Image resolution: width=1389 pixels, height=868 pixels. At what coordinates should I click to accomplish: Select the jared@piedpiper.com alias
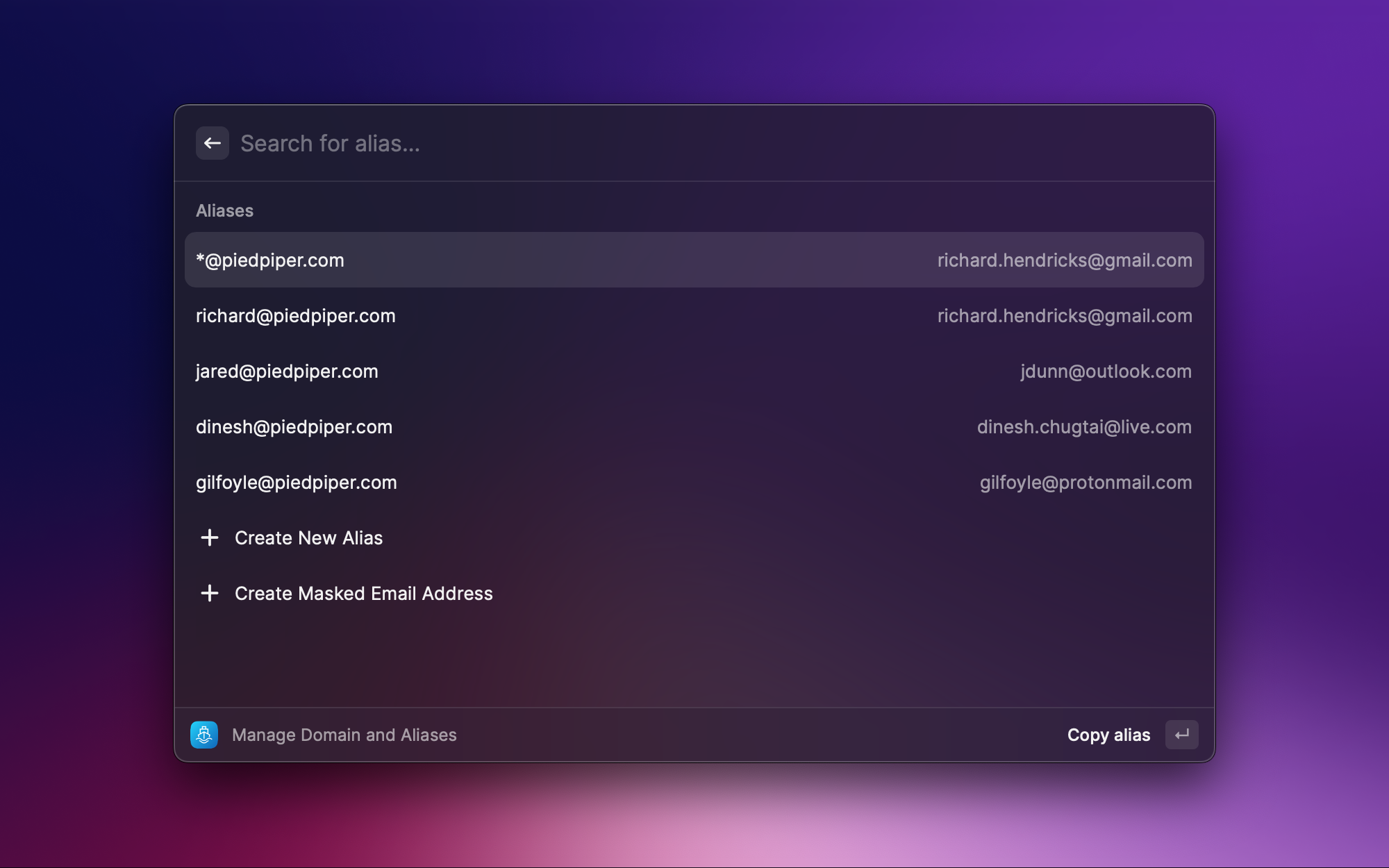pyautogui.click(x=287, y=371)
